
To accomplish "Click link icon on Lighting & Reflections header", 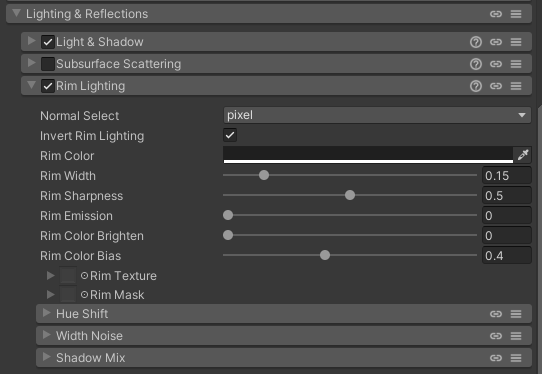I will pyautogui.click(x=496, y=14).
